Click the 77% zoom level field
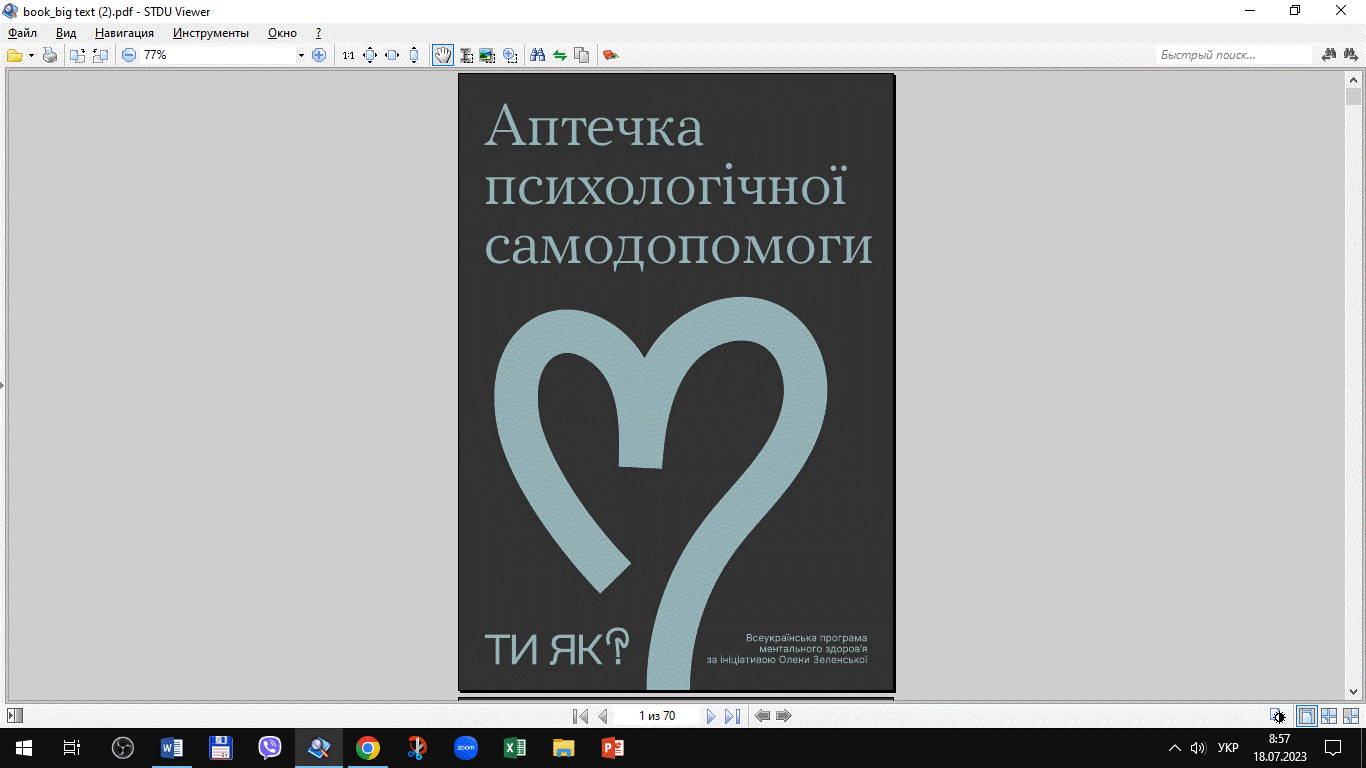 [x=217, y=55]
